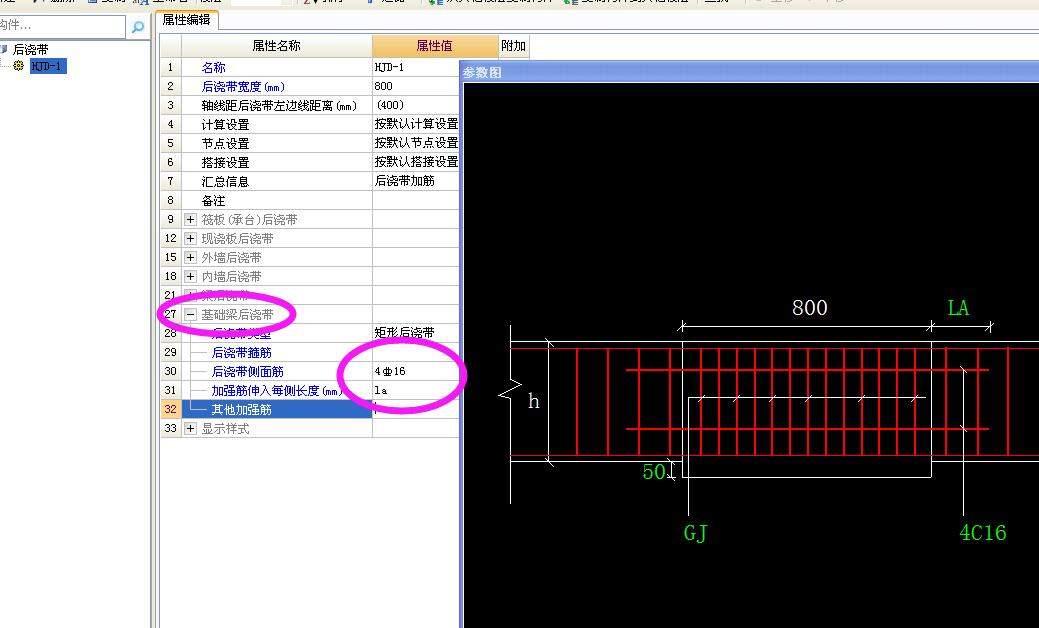Select the highlighted 其他加强筋 row
Viewport: 1039px width, 628px height.
pos(276,409)
